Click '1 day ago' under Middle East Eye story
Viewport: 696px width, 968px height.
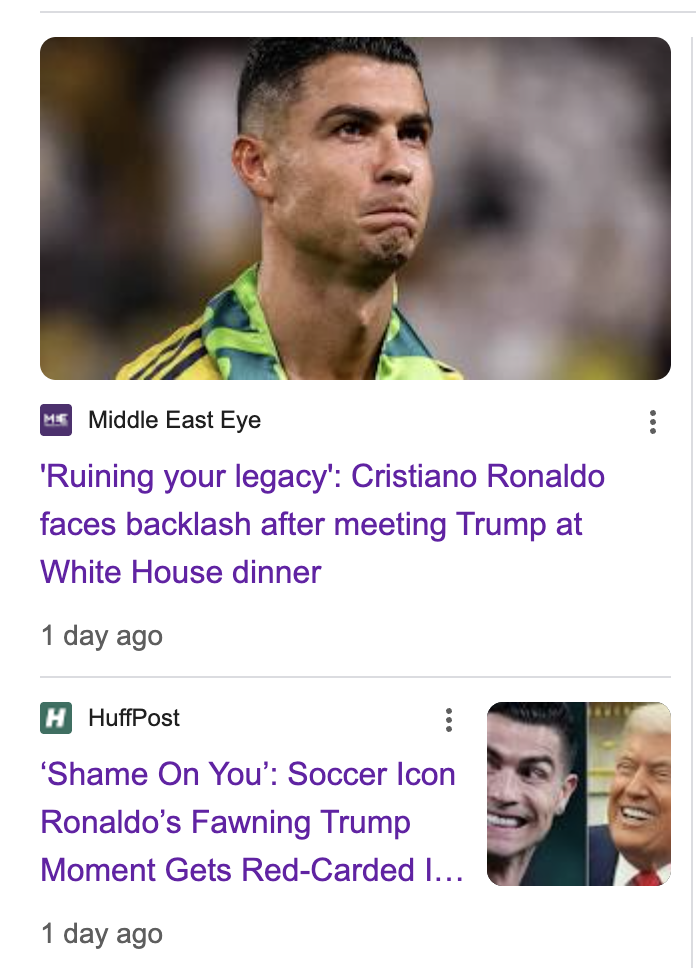click(101, 636)
